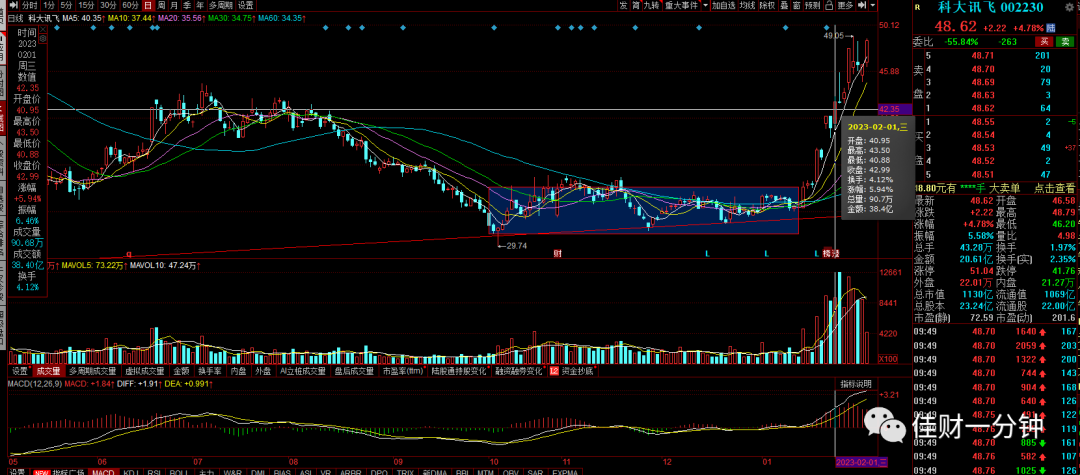Click the 窗 window layout icon
The image size is (1080, 475).
point(798,6)
